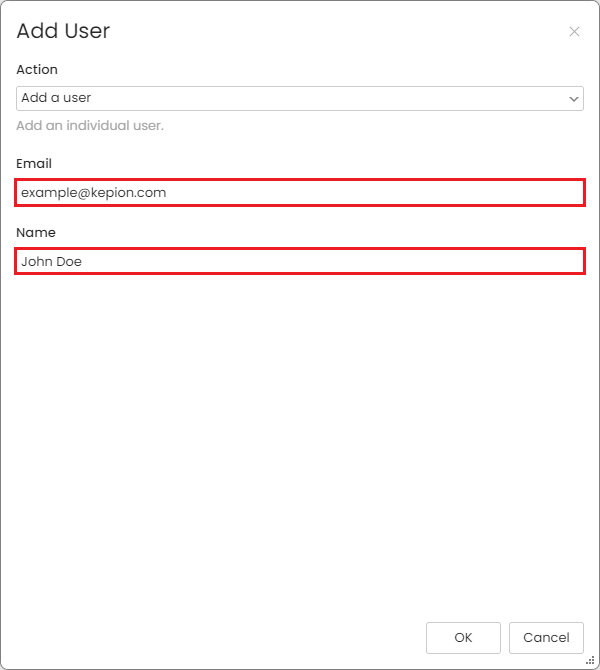Click the blank area below Name field
Image resolution: width=600 pixels, height=670 pixels.
click(300, 444)
